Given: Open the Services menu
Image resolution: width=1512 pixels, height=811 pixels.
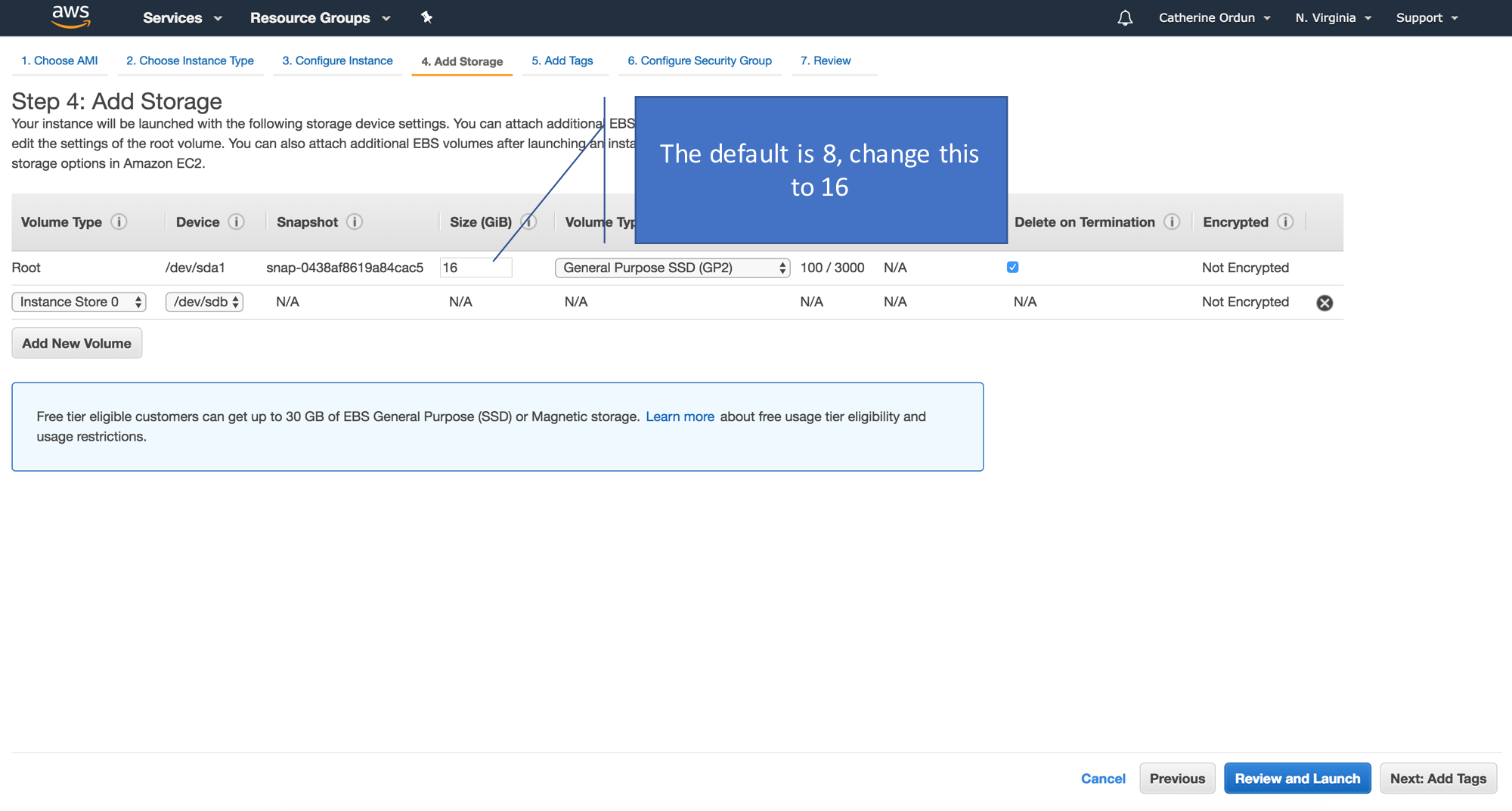Looking at the screenshot, I should pyautogui.click(x=182, y=17).
